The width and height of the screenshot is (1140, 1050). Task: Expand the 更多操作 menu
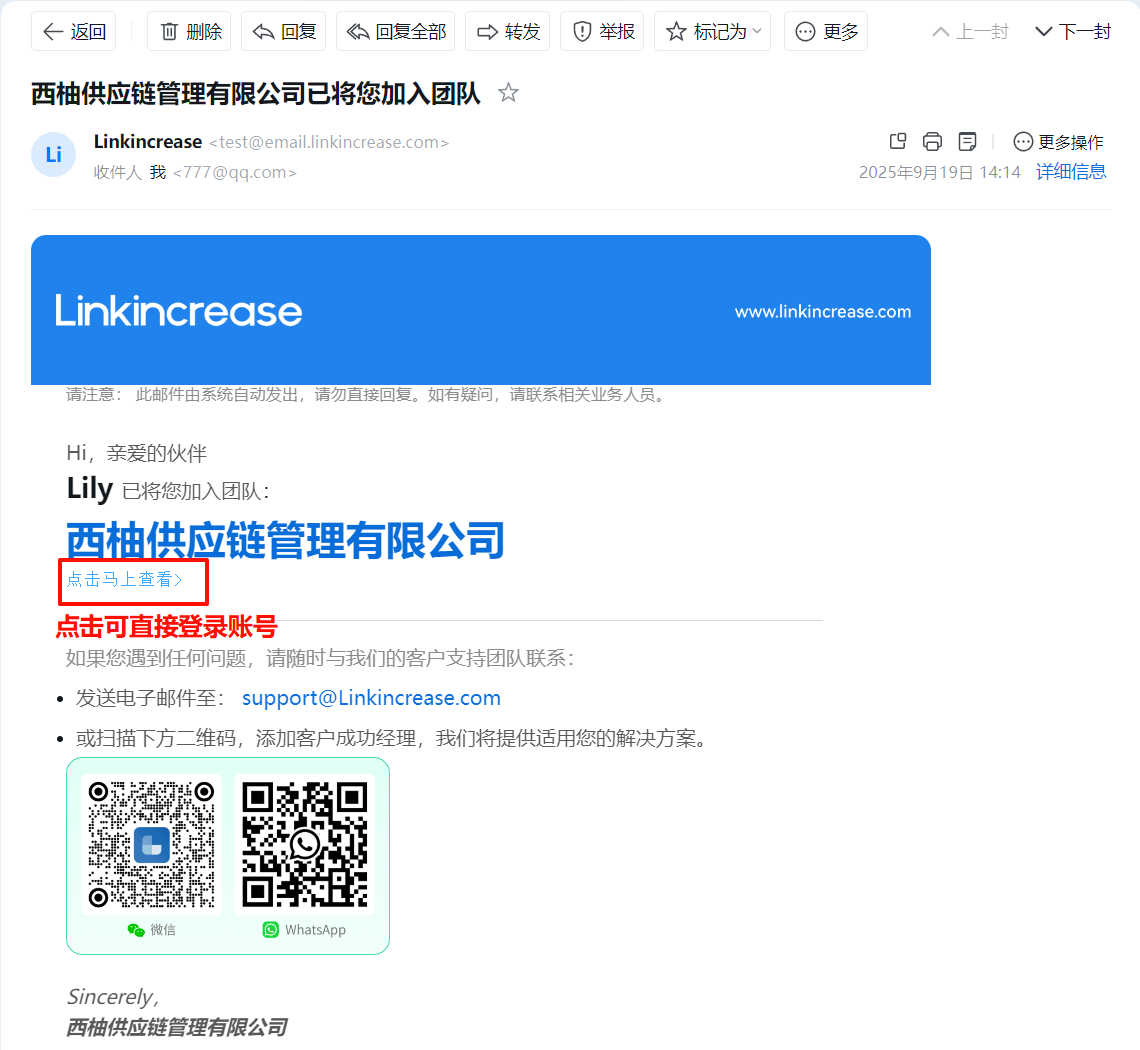pos(1058,142)
